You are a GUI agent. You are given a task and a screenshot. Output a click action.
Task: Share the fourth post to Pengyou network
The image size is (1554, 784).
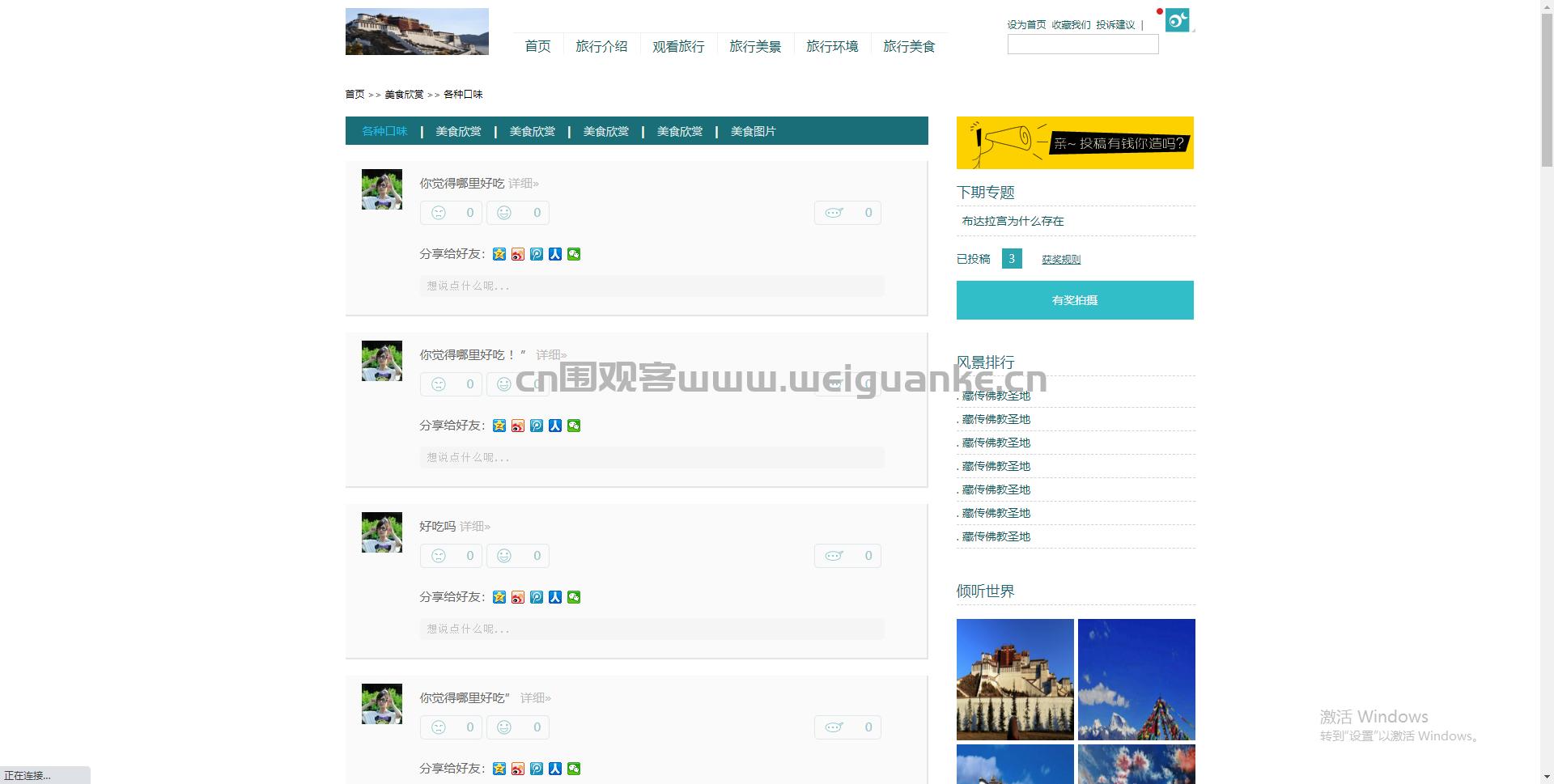[x=536, y=768]
